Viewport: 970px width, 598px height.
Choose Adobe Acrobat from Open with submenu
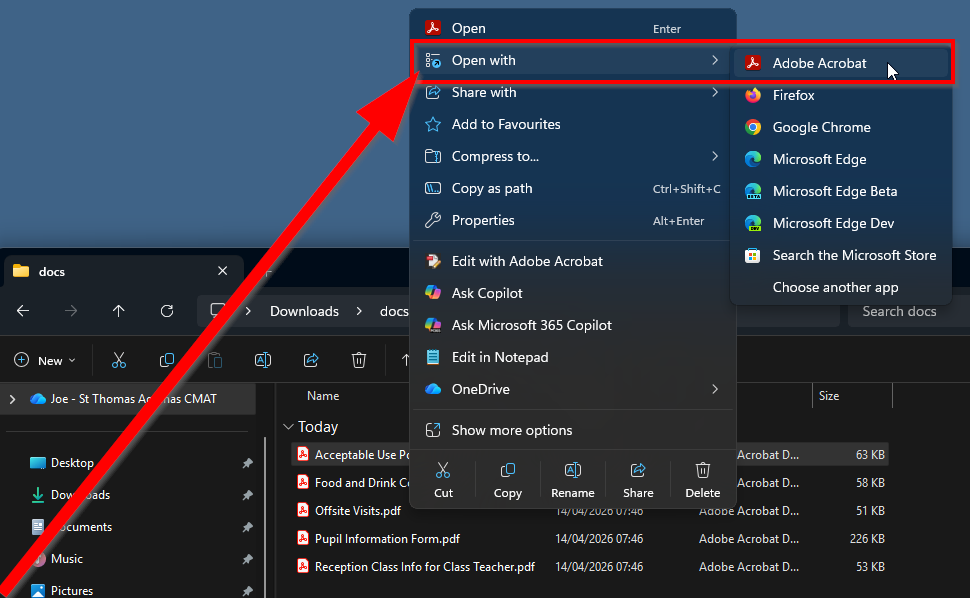click(819, 63)
